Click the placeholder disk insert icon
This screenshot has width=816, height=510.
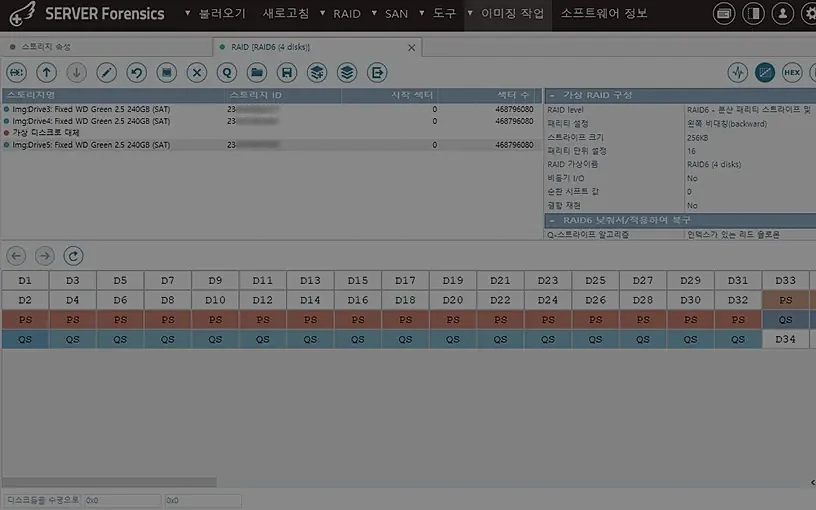(17, 72)
